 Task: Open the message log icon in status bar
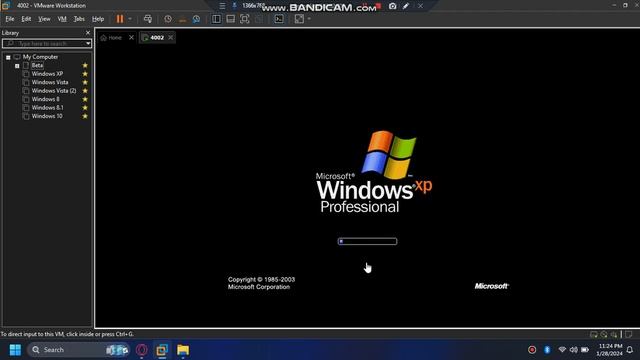click(x=629, y=334)
